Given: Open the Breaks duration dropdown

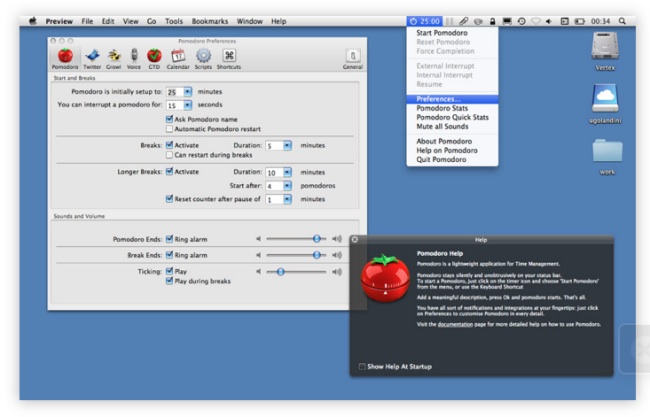Looking at the screenshot, I should point(287,144).
